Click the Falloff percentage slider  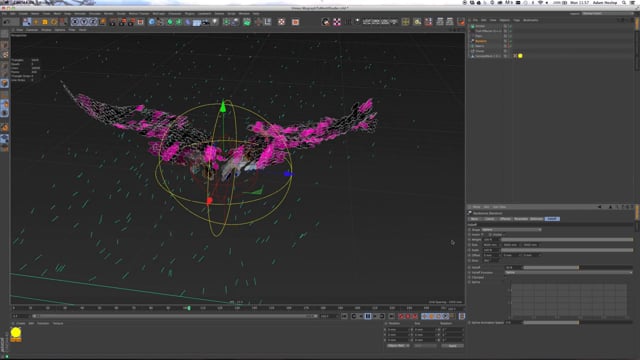pyautogui.click(x=578, y=268)
